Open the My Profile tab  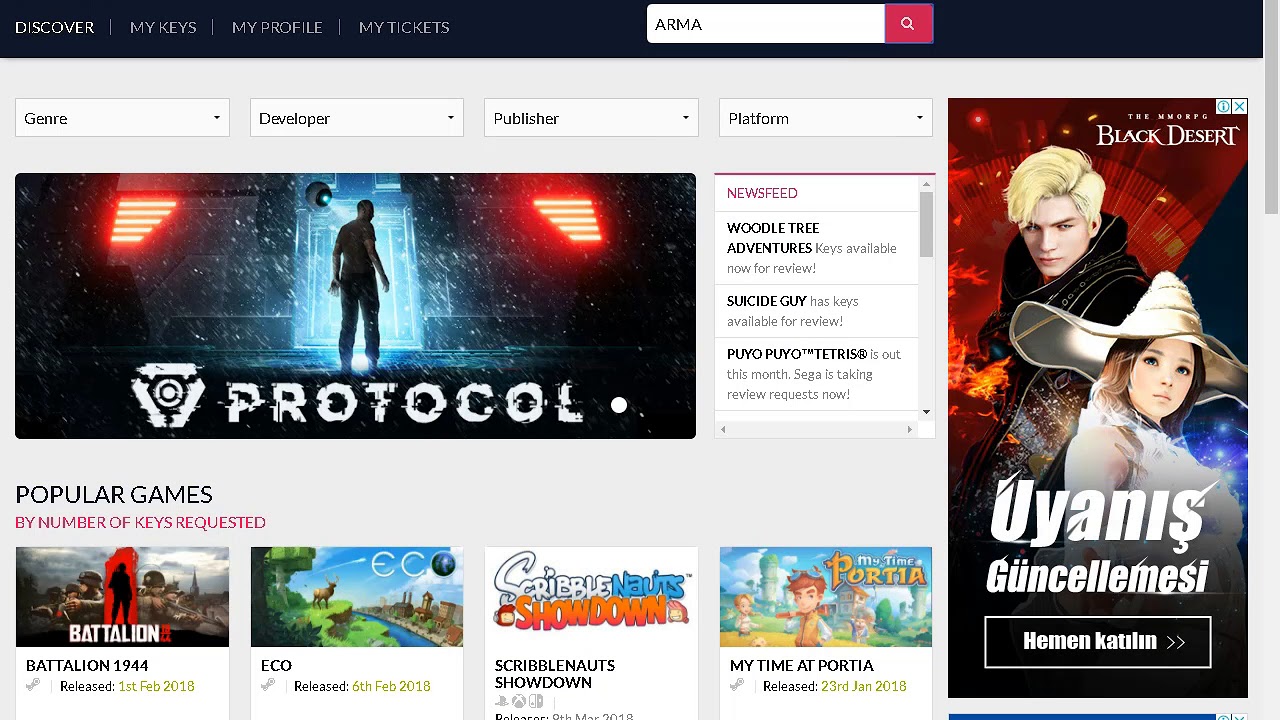point(277,27)
